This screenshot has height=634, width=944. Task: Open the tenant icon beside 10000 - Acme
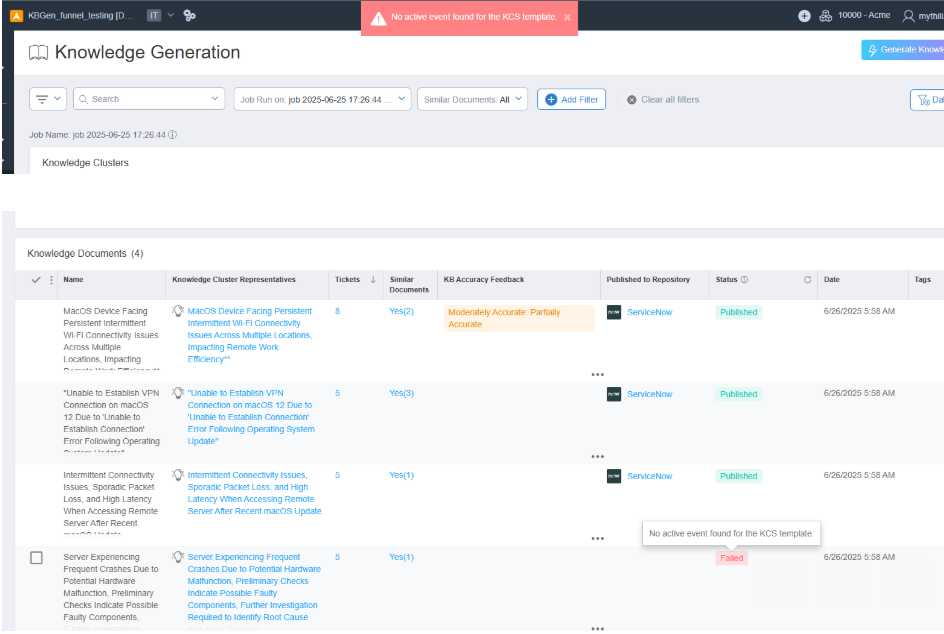[x=825, y=16]
